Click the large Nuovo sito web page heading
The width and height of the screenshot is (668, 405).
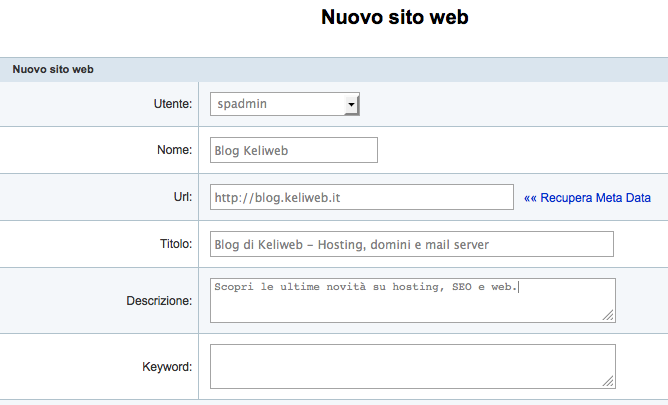point(394,18)
